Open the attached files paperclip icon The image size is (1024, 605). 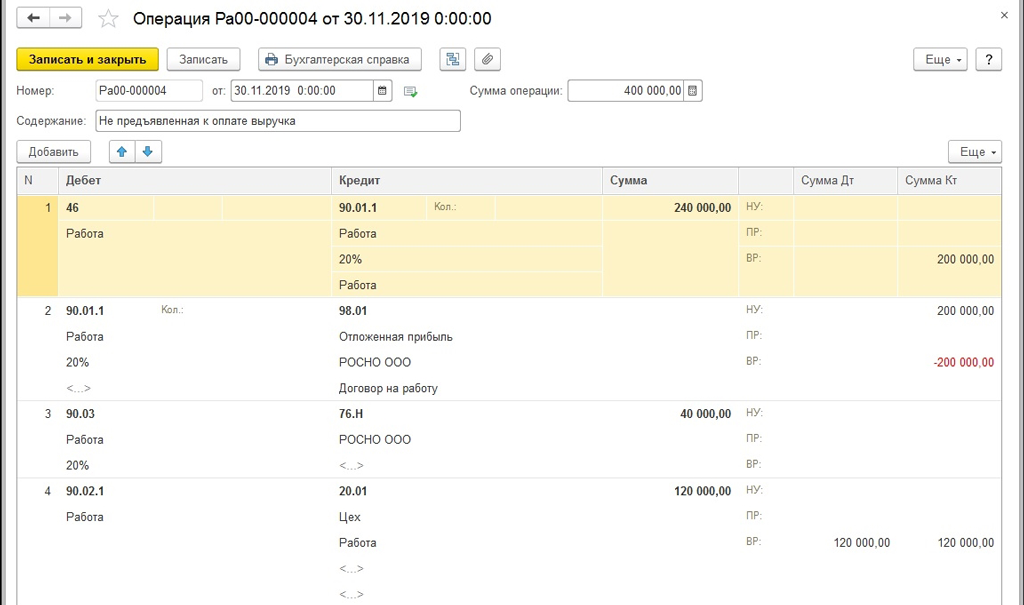point(487,60)
